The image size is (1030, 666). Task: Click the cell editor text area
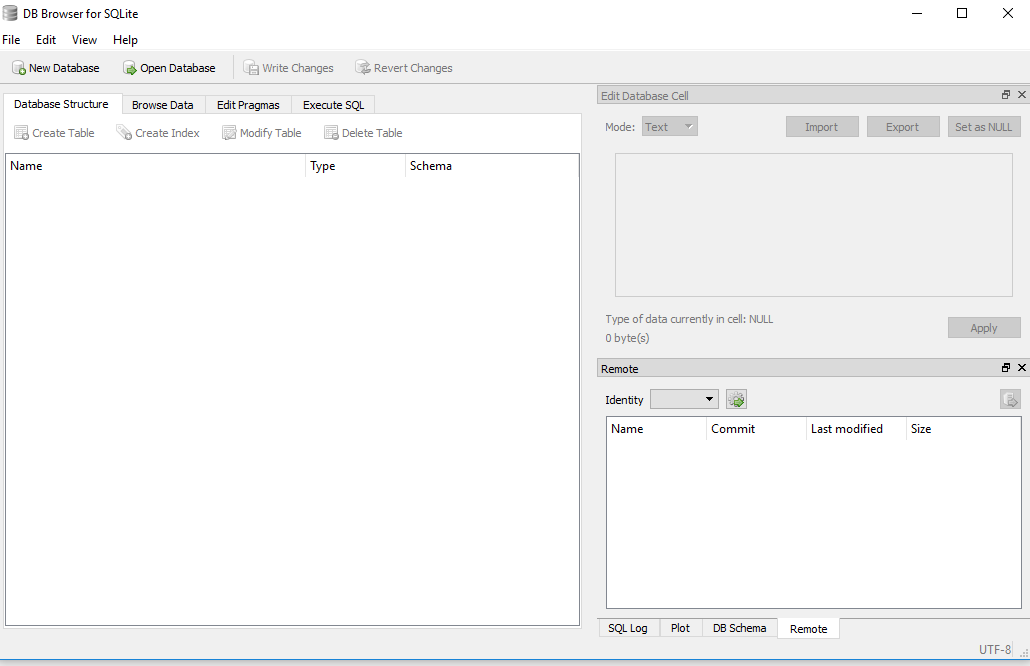click(813, 225)
